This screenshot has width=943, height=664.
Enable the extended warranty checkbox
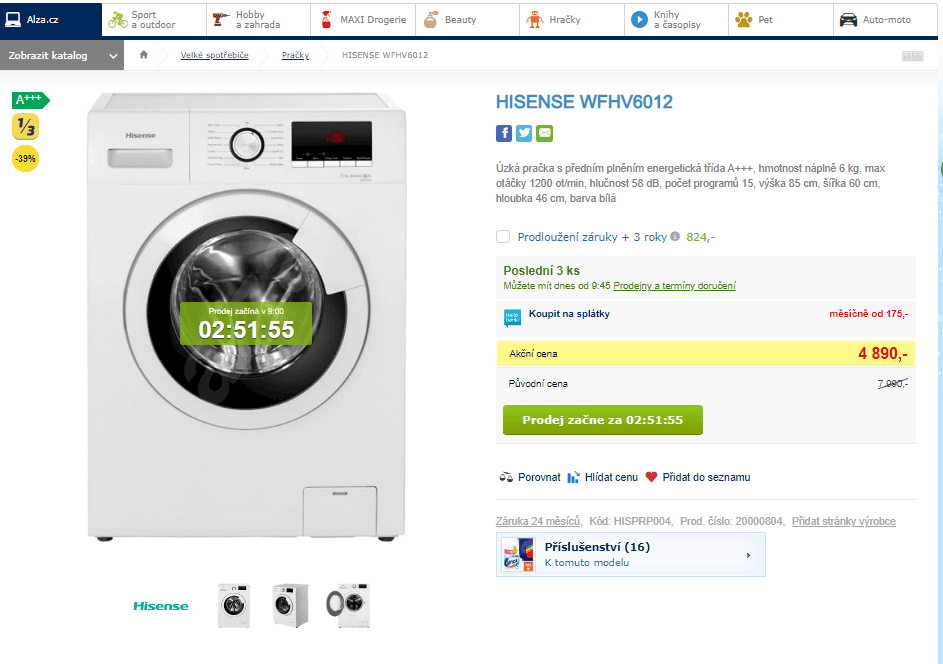[503, 236]
